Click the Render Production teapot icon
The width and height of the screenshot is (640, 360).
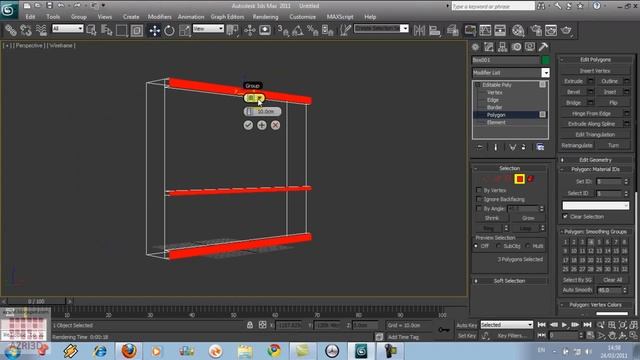tap(566, 31)
